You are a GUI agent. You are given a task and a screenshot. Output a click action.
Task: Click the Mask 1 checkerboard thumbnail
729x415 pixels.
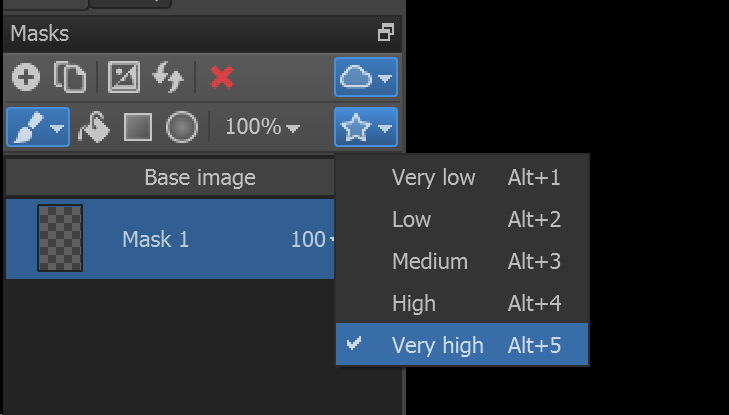(x=60, y=238)
